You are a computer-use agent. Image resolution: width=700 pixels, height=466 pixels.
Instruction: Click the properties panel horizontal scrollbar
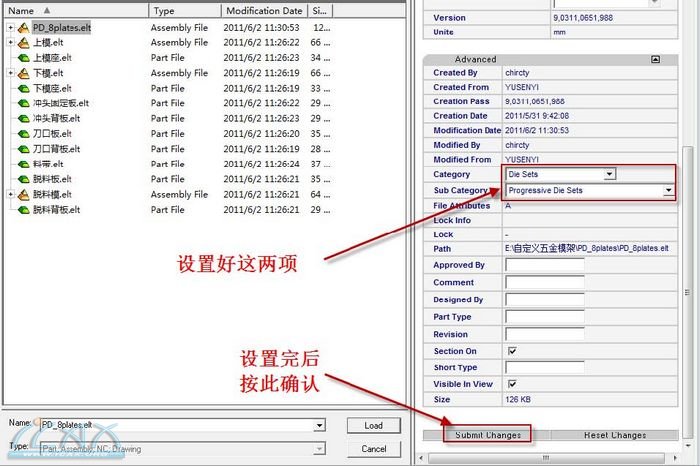pos(546,458)
